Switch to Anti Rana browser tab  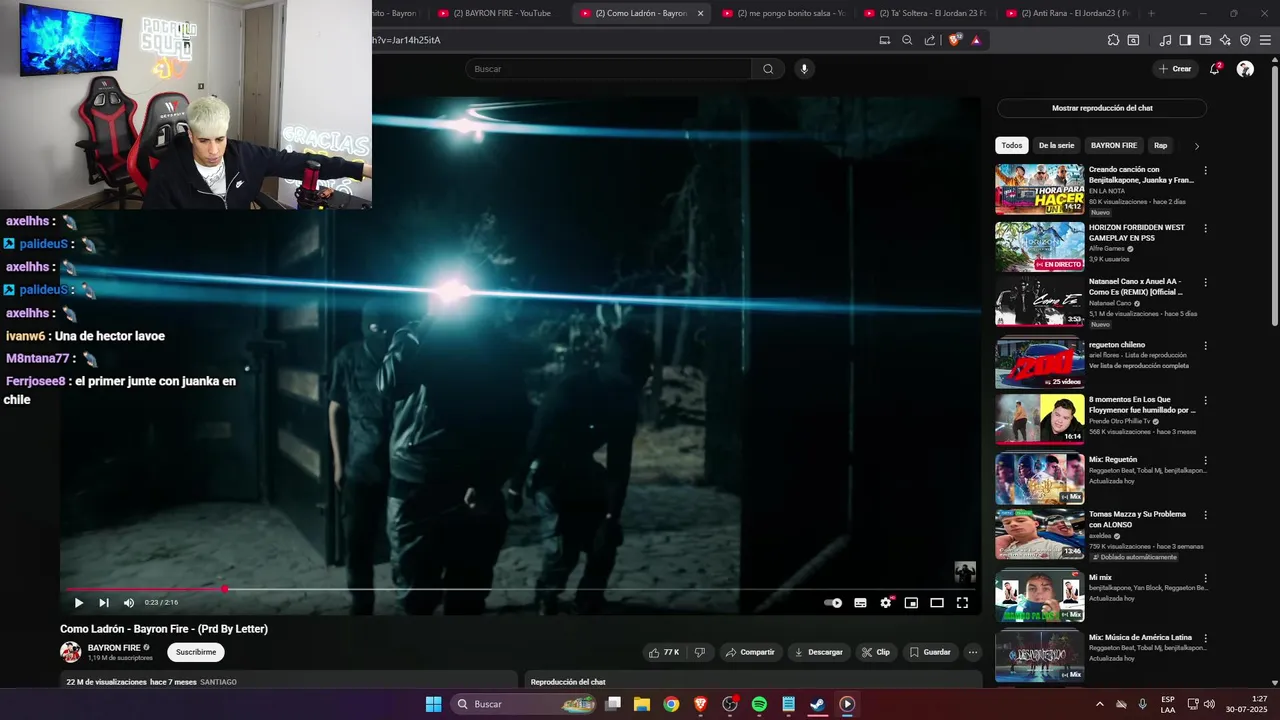[1067, 13]
